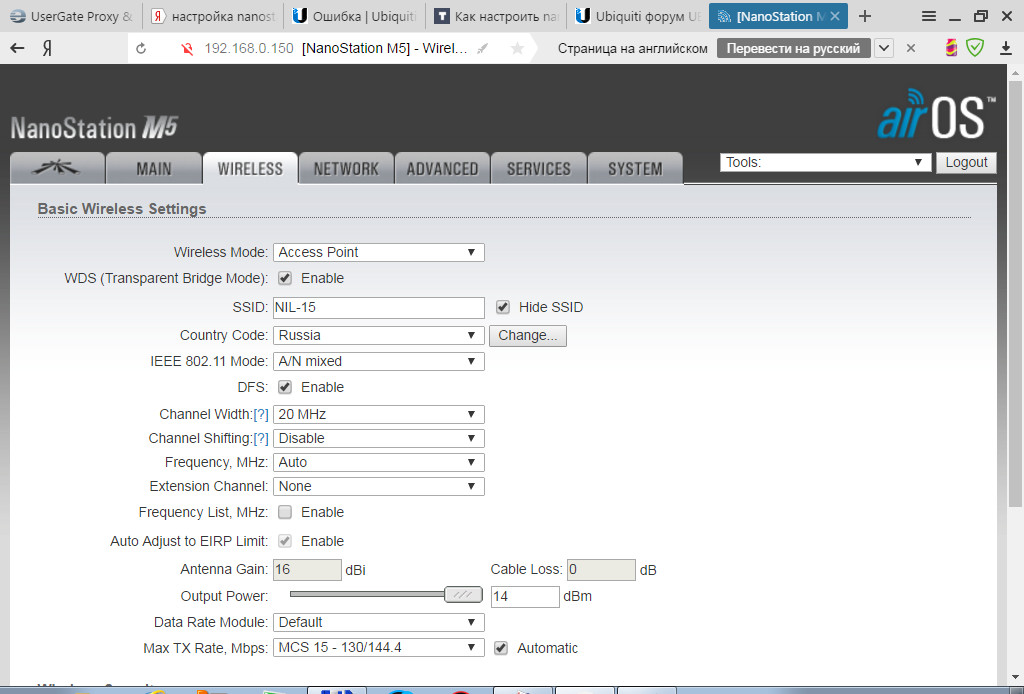Switch to the Как настроить browser tab
The height and width of the screenshot is (694, 1024).
pyautogui.click(x=496, y=16)
